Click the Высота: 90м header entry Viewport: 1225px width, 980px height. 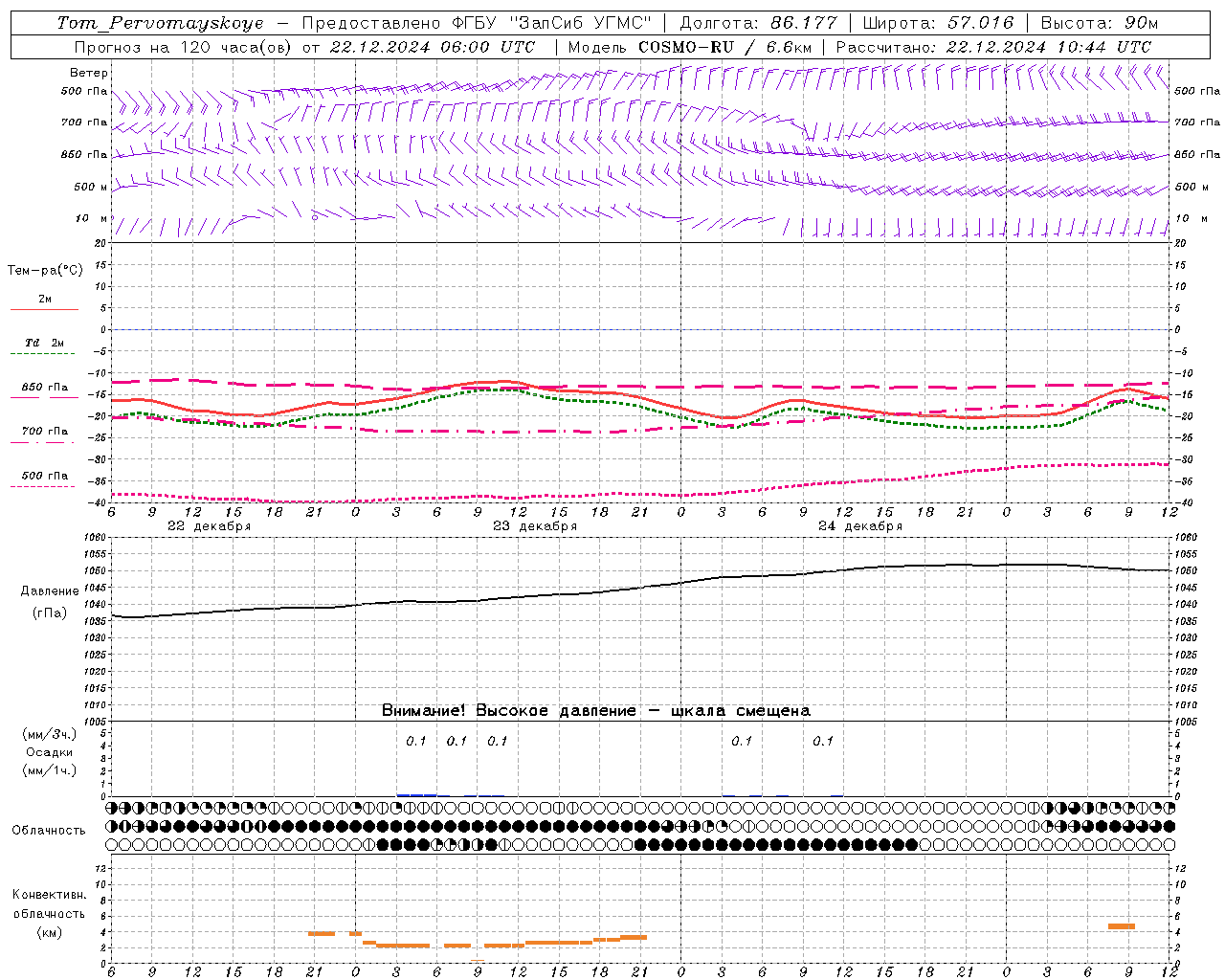pyautogui.click(x=1100, y=23)
